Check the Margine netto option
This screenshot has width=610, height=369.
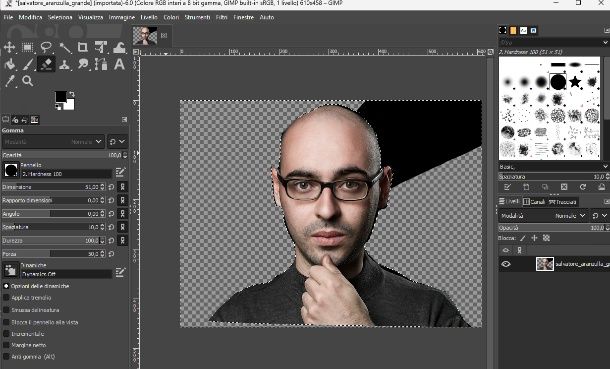click(x=6, y=345)
